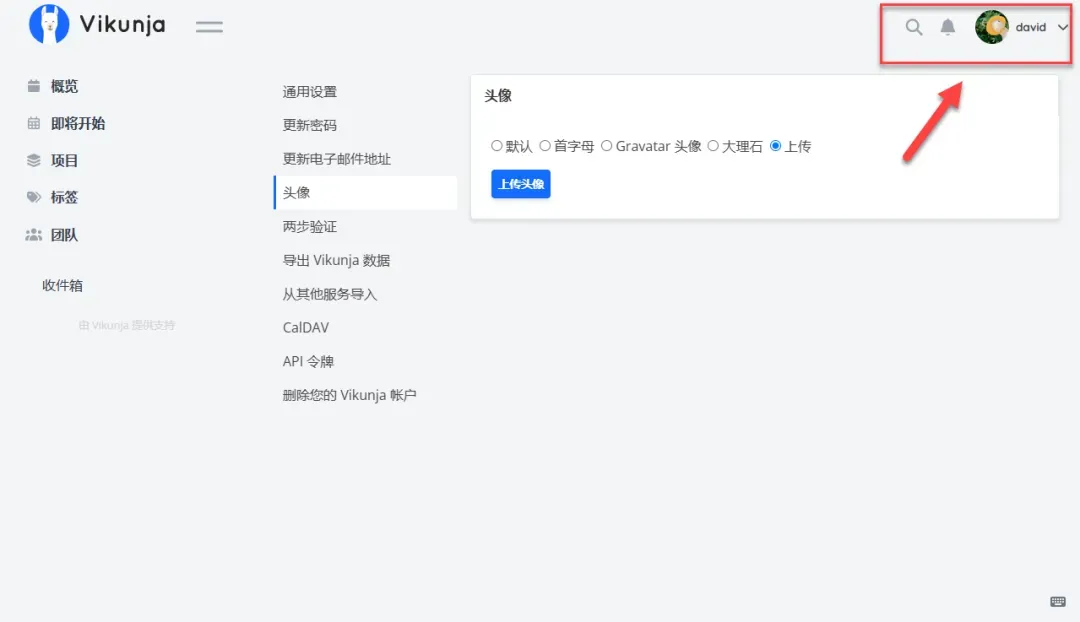Click the 标签 tags icon
This screenshot has height=622, width=1080.
34,197
